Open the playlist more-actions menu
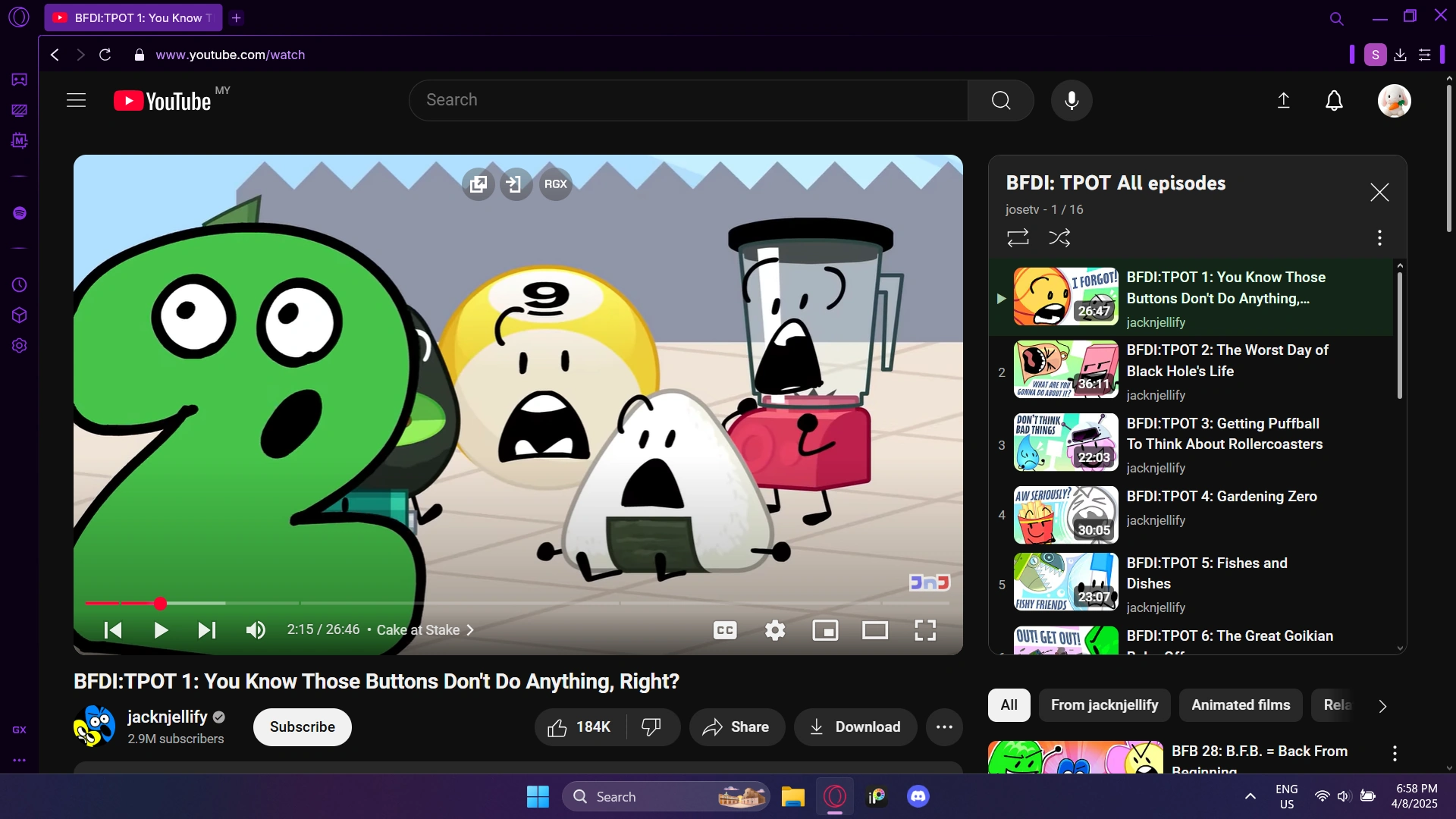The width and height of the screenshot is (1456, 819). click(1379, 237)
